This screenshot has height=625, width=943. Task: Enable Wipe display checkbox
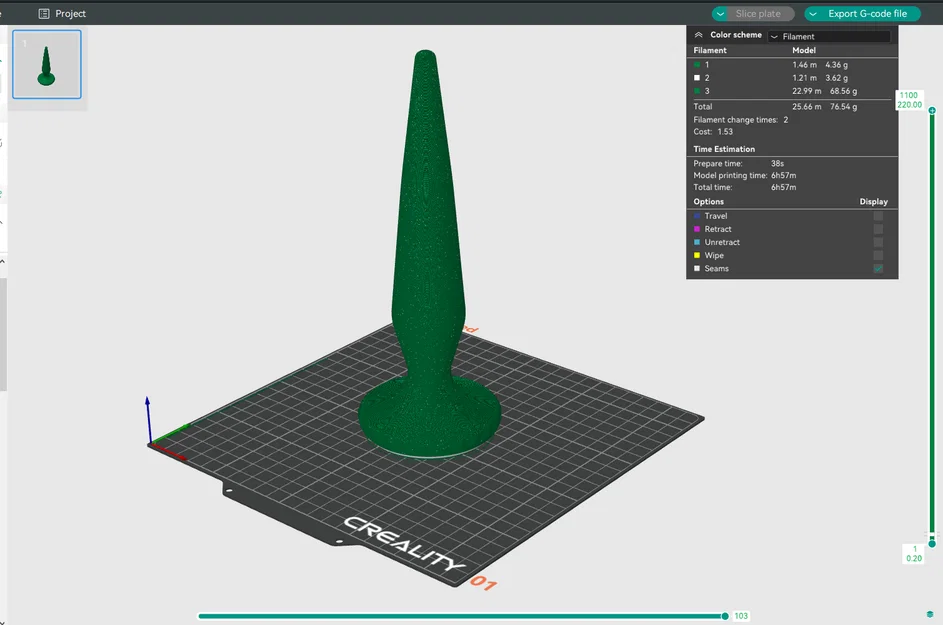tap(878, 256)
